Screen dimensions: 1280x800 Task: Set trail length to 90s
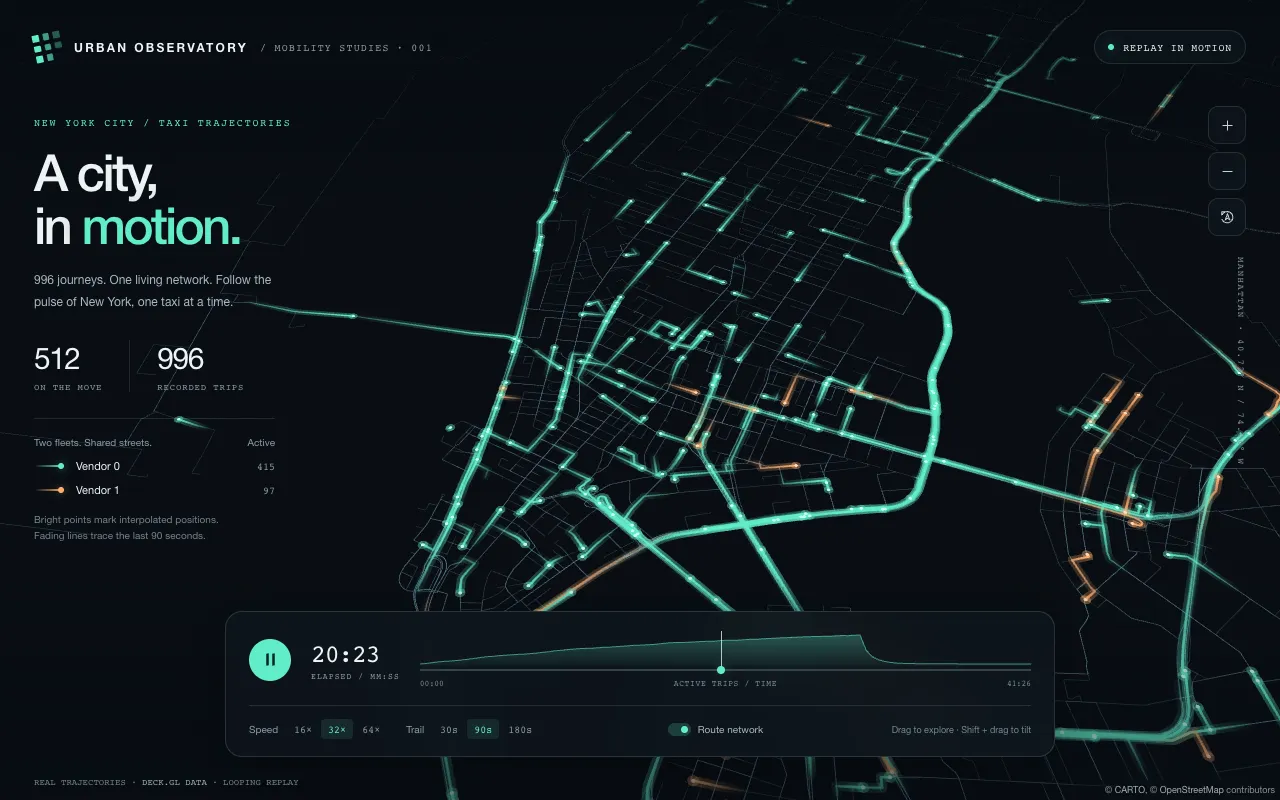coord(483,730)
